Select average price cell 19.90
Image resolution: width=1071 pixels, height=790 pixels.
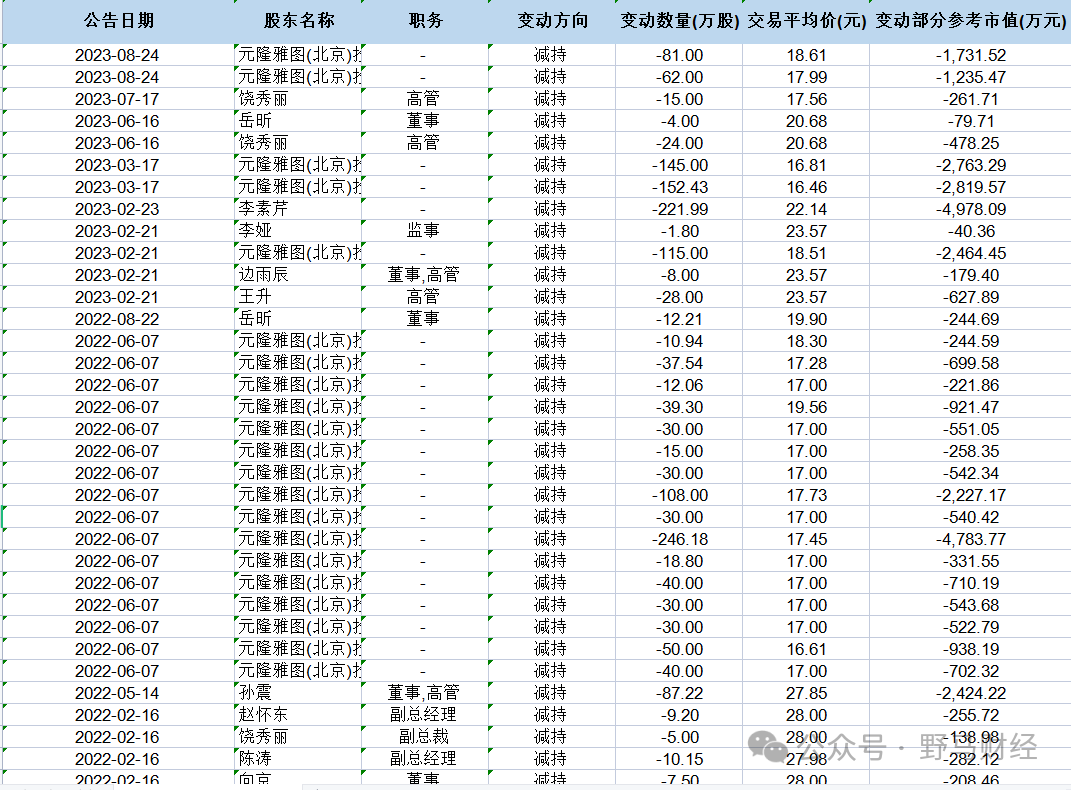(x=807, y=319)
